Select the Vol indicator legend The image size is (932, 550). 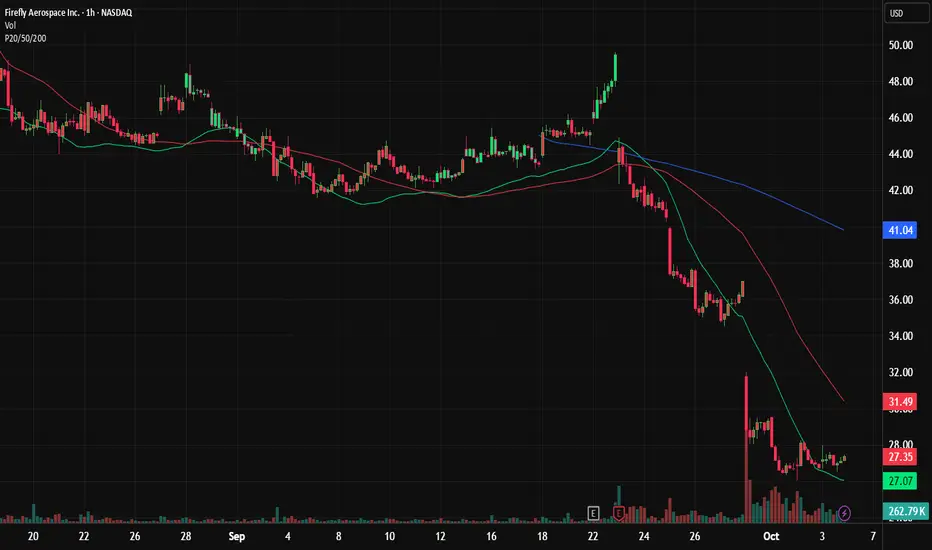(10, 26)
